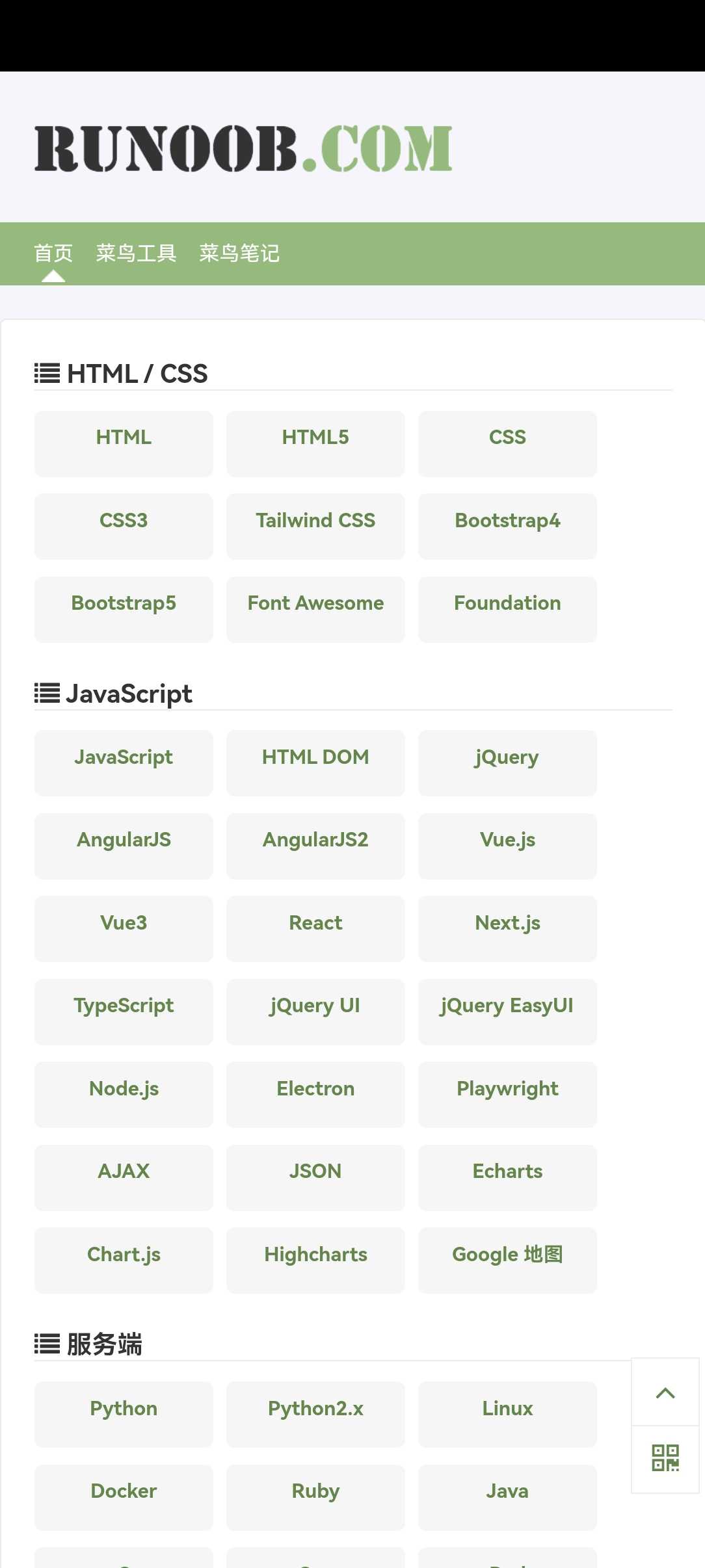Screen dimensions: 705x1568
Task: Open the 菜鸟工具 navigation tab
Action: click(136, 253)
